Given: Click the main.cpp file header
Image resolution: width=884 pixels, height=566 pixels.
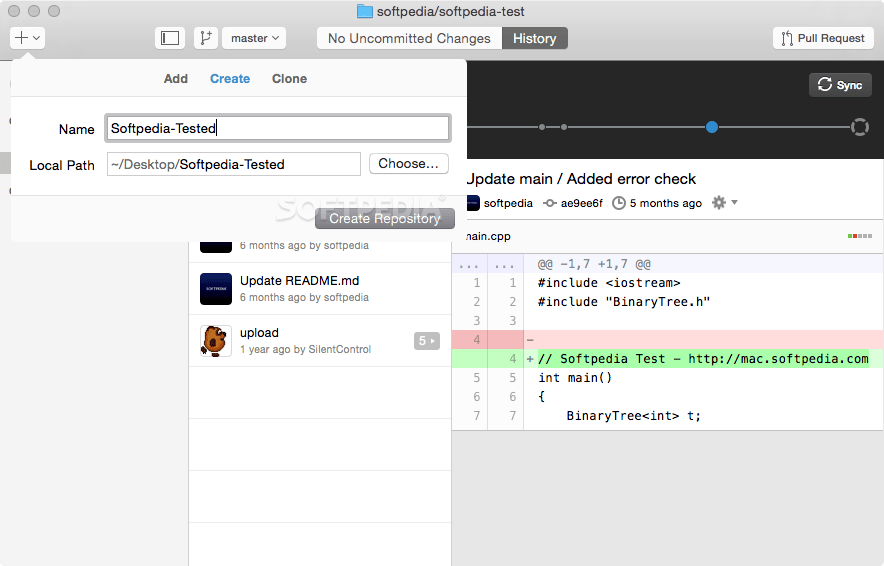Looking at the screenshot, I should 668,236.
